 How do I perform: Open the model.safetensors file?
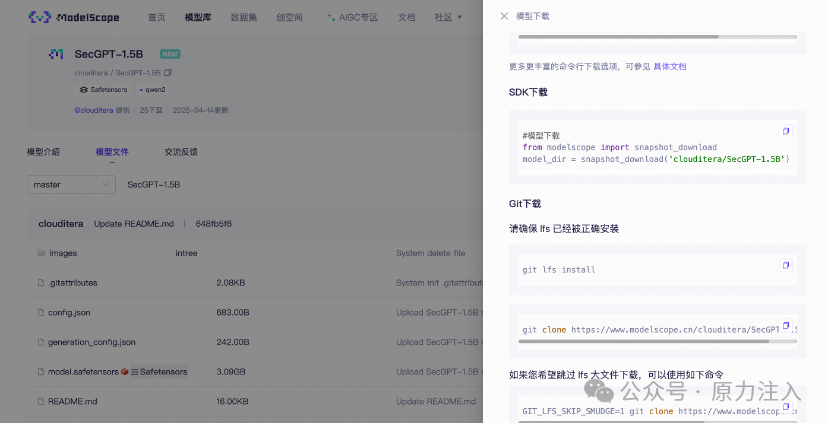tap(83, 372)
